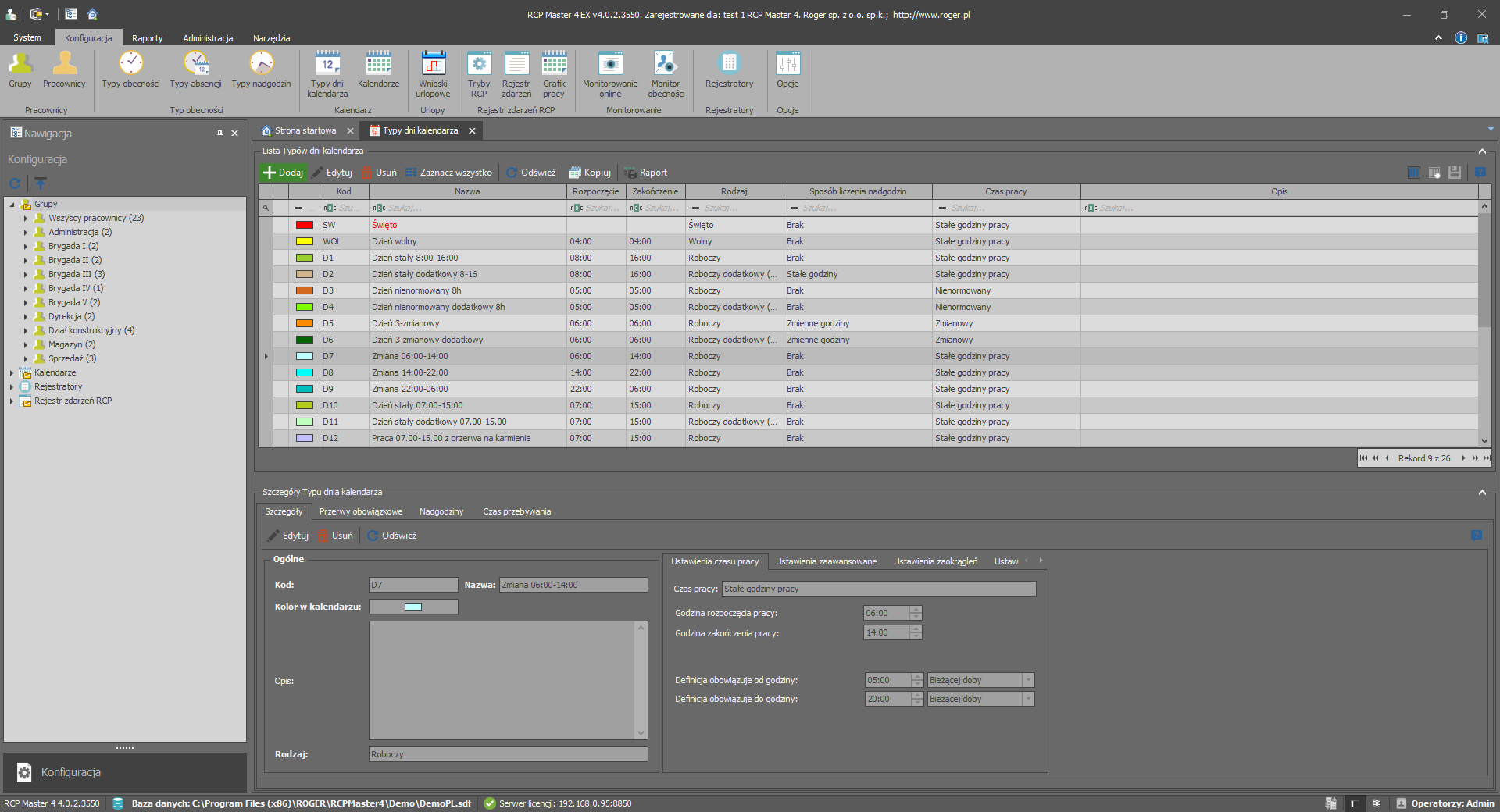Click the Kolor w kalendarzu color swatch
This screenshot has height=812, width=1500.
coord(413,607)
